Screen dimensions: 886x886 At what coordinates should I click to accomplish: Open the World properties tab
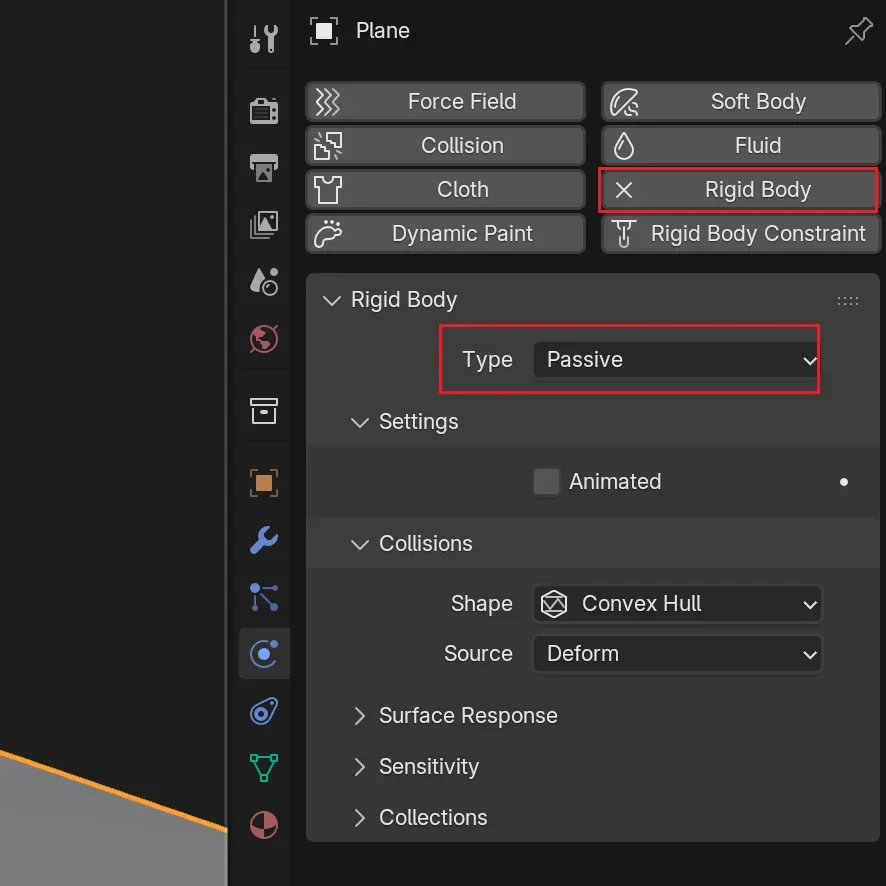coord(264,339)
